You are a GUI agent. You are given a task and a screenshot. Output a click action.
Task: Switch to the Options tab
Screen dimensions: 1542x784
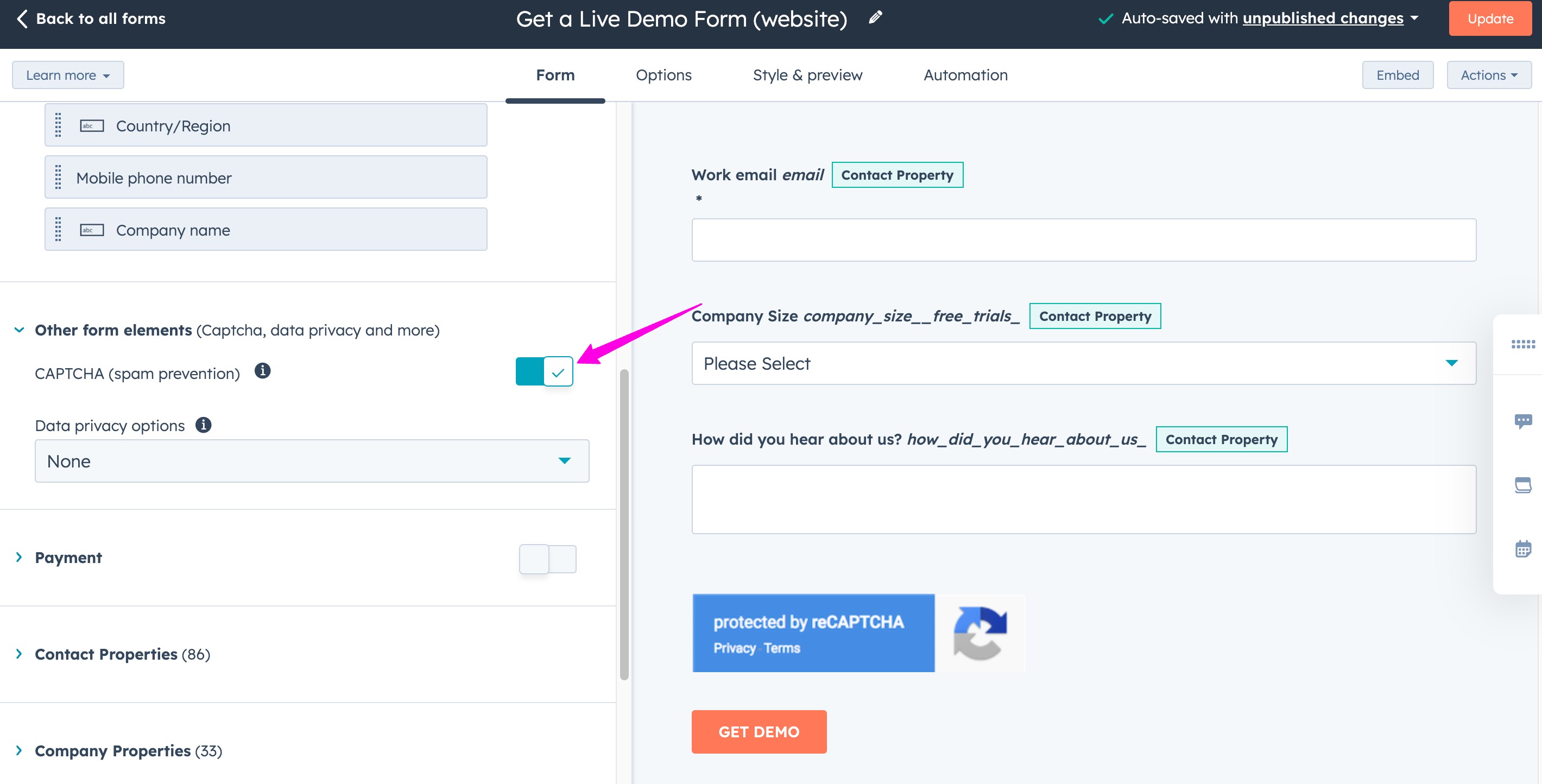[663, 75]
